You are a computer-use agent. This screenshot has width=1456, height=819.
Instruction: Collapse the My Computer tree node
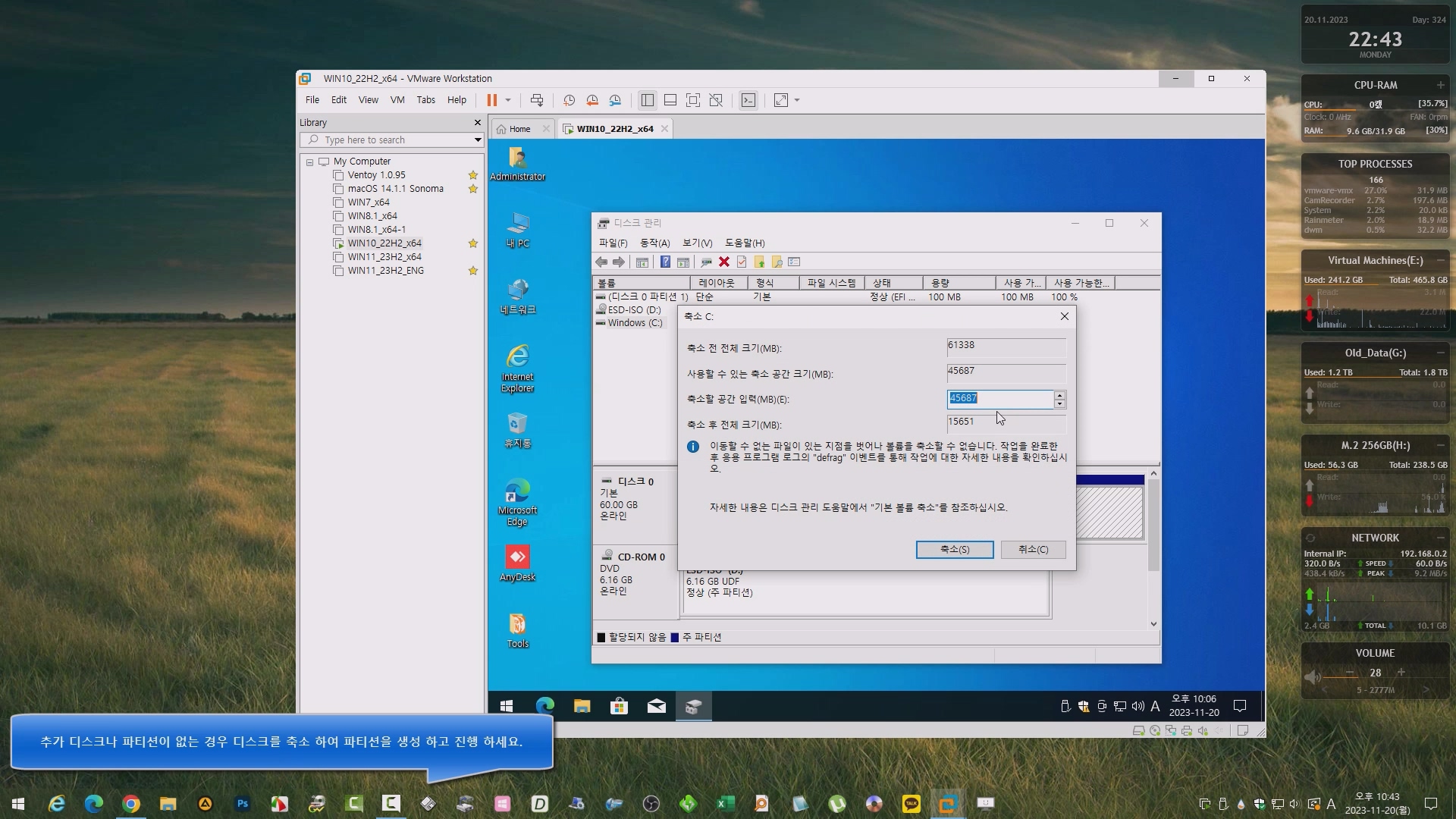tap(309, 162)
